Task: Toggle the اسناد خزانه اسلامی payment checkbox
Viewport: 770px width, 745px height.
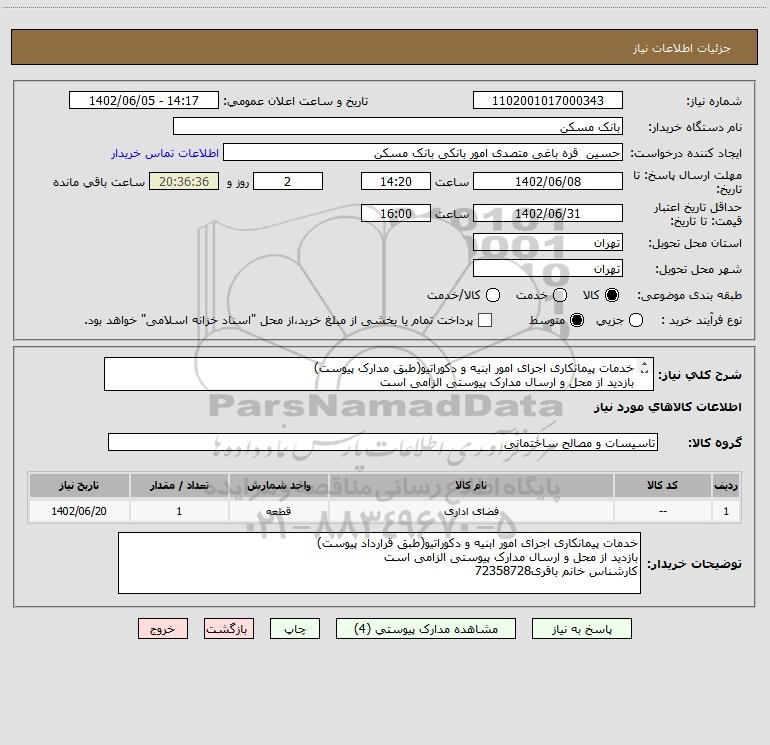Action: (x=485, y=320)
